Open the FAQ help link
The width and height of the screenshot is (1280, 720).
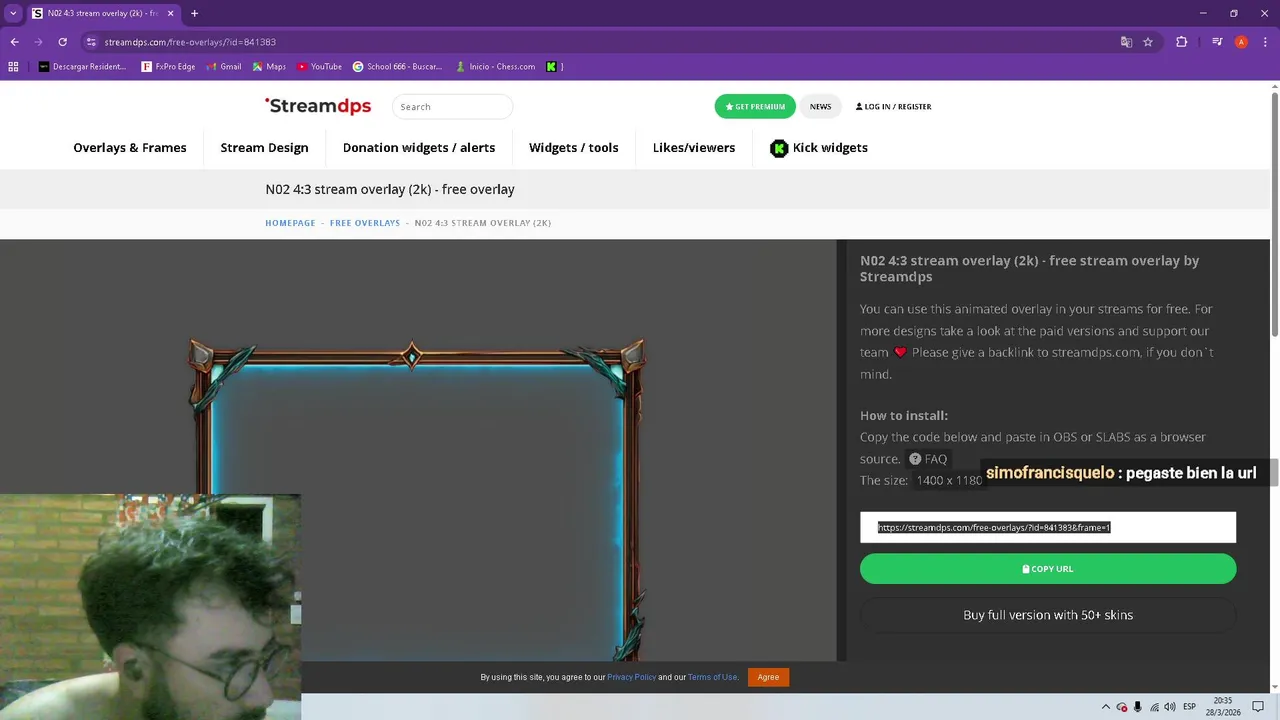click(x=927, y=459)
